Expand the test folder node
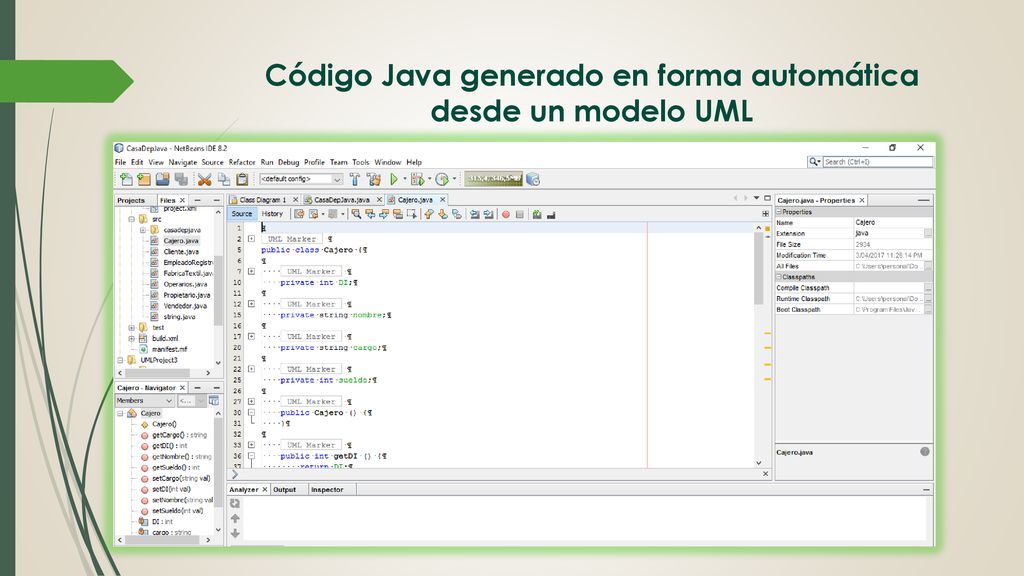Image resolution: width=1024 pixels, height=576 pixels. point(131,328)
